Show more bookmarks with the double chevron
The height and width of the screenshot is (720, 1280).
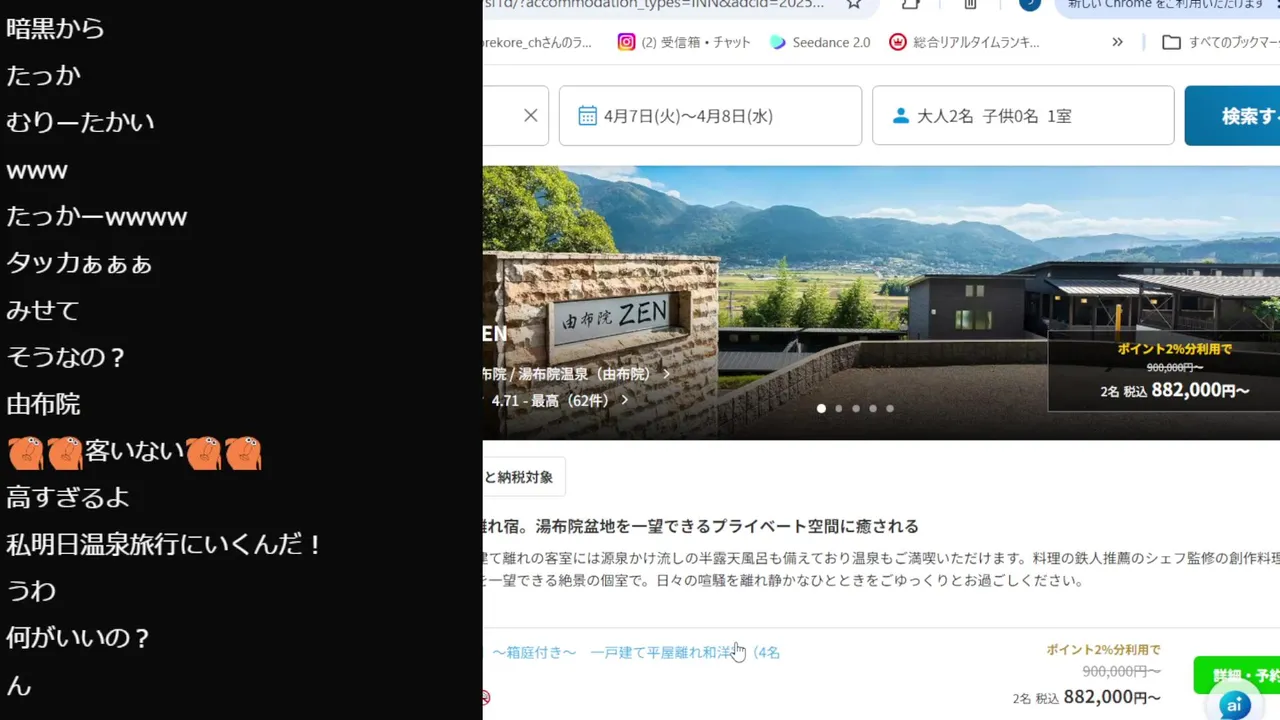click(1118, 42)
